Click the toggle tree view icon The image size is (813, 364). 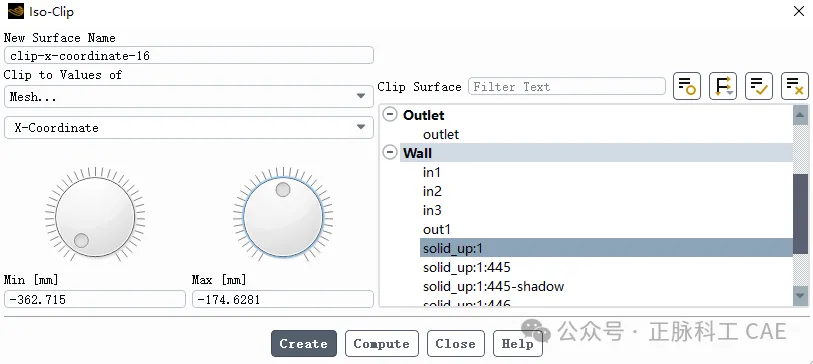tap(687, 86)
